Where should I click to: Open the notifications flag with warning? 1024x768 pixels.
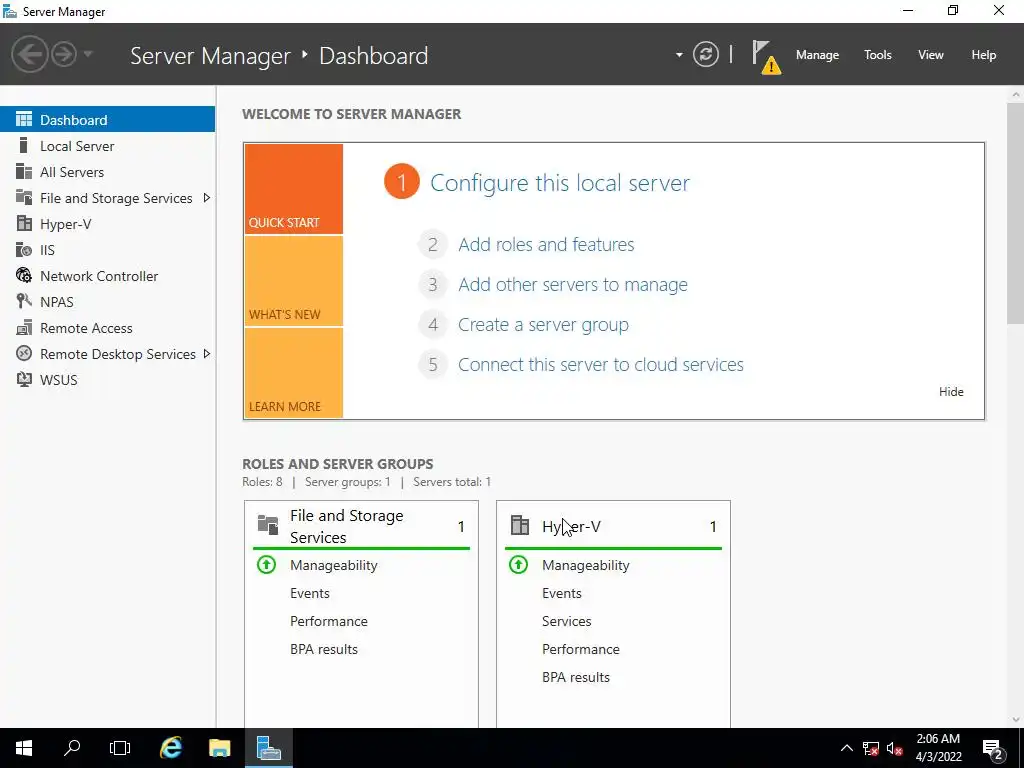(766, 57)
